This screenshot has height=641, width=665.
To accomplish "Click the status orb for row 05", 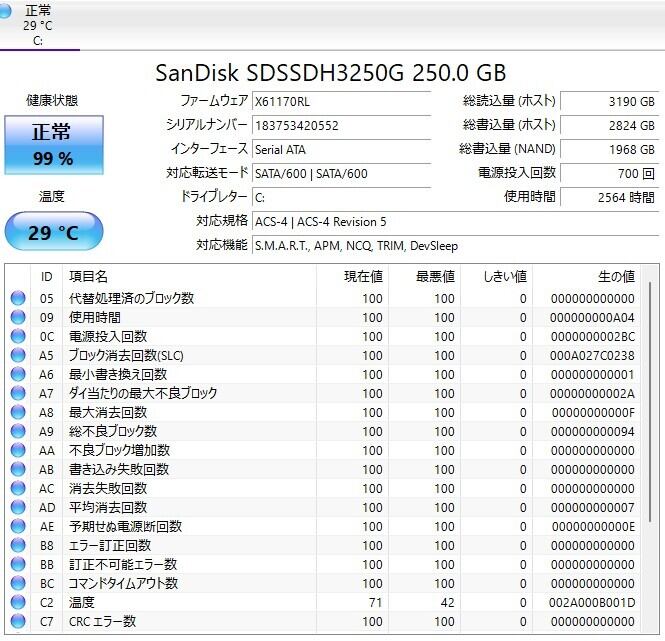I will point(18,298).
